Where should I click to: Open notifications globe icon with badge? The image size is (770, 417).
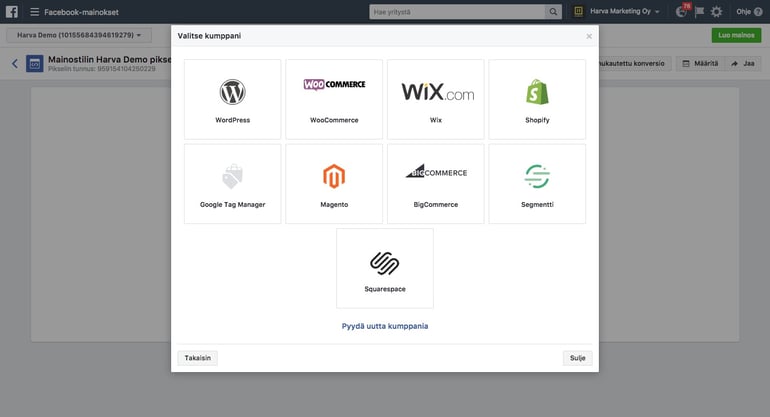click(x=682, y=11)
